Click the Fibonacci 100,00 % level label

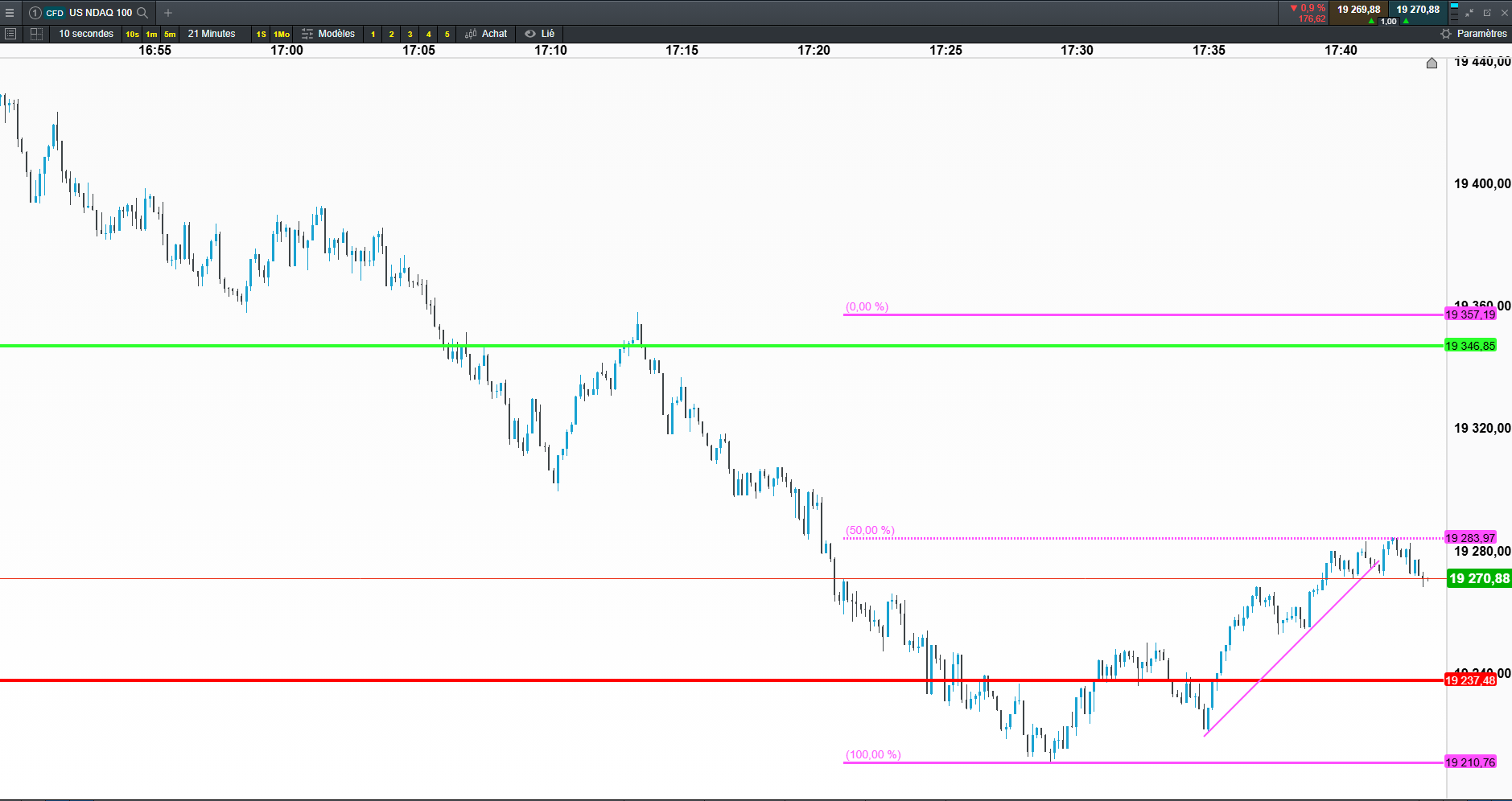[x=873, y=754]
